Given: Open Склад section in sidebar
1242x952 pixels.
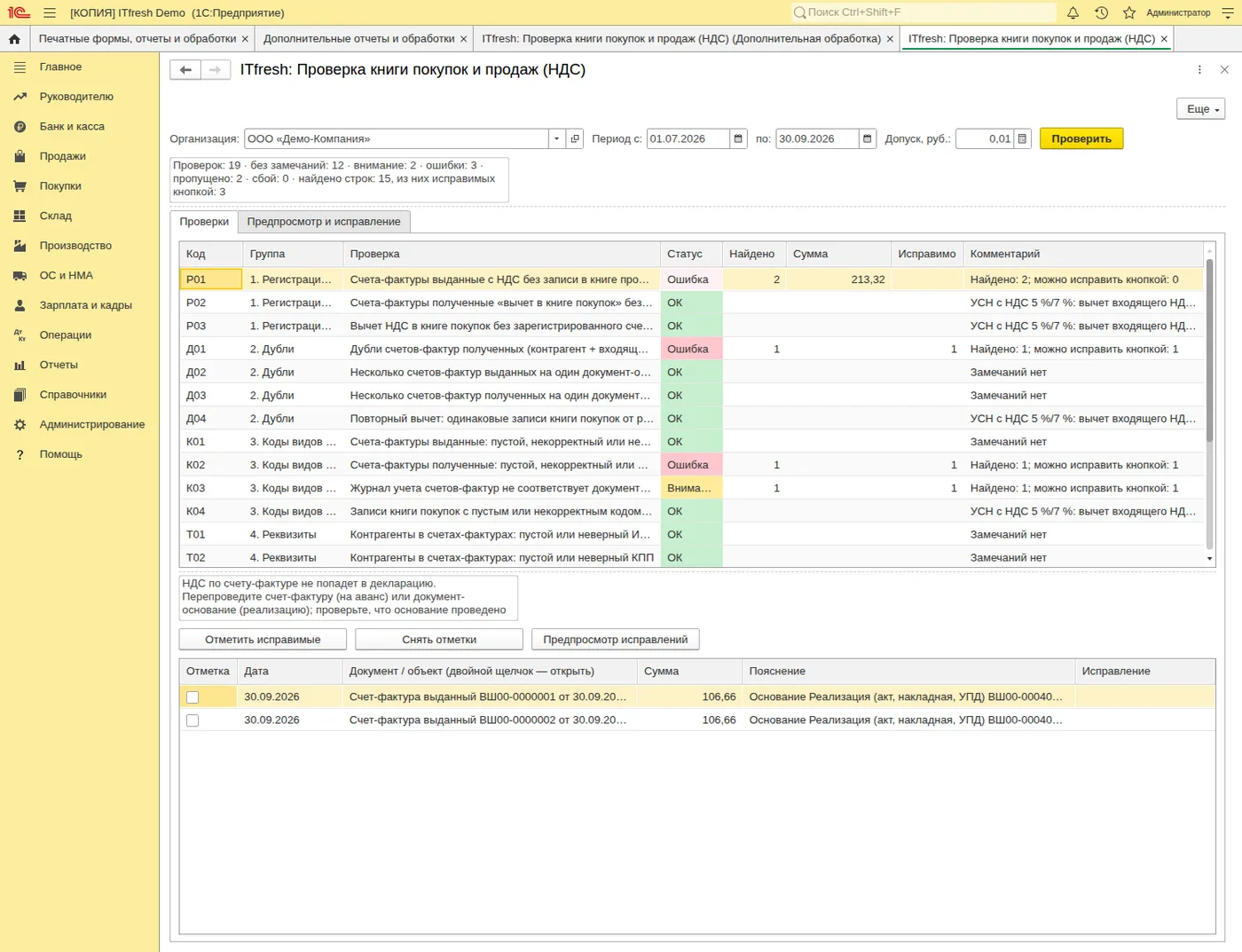Looking at the screenshot, I should [x=56, y=216].
